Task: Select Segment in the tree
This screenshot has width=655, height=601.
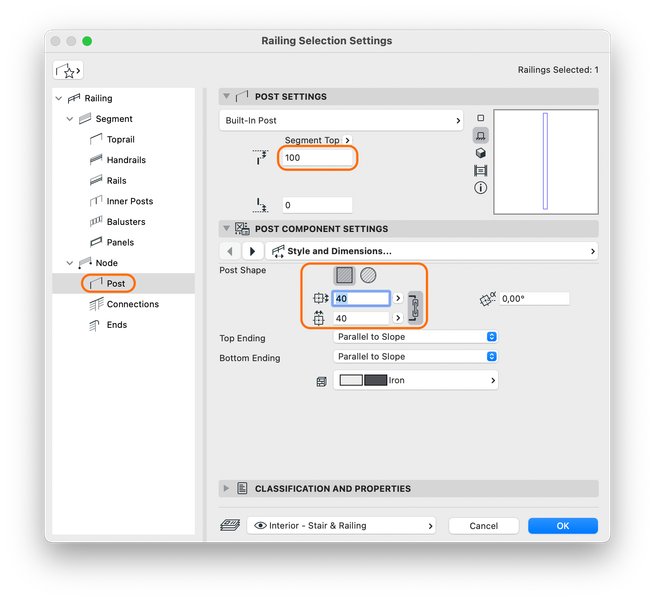Action: point(114,119)
